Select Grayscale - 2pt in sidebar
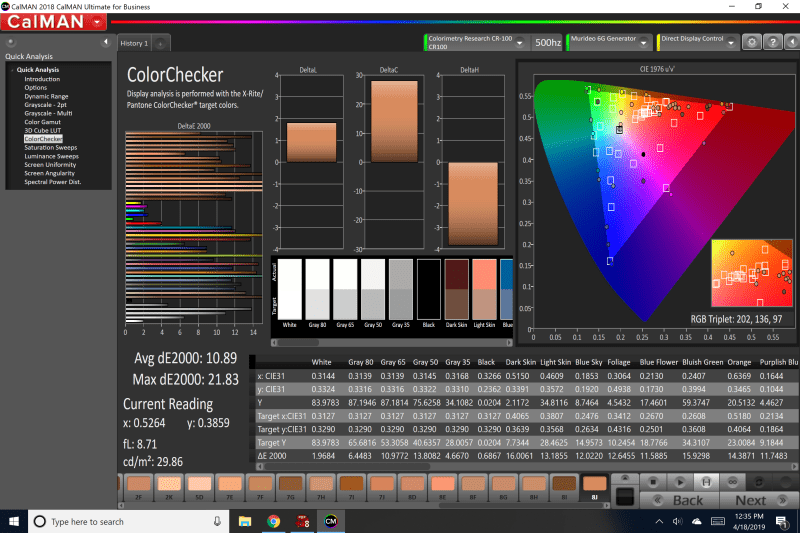 coord(45,105)
